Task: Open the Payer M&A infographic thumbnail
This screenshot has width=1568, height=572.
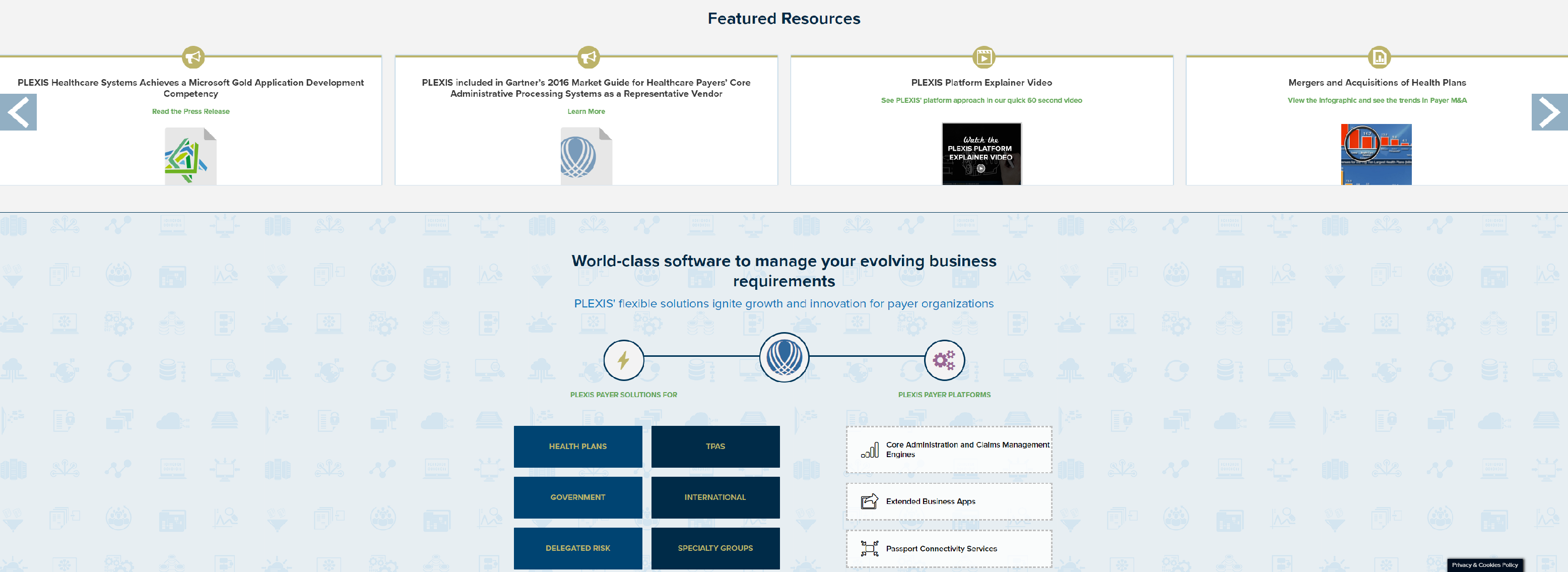Action: click(x=1376, y=155)
